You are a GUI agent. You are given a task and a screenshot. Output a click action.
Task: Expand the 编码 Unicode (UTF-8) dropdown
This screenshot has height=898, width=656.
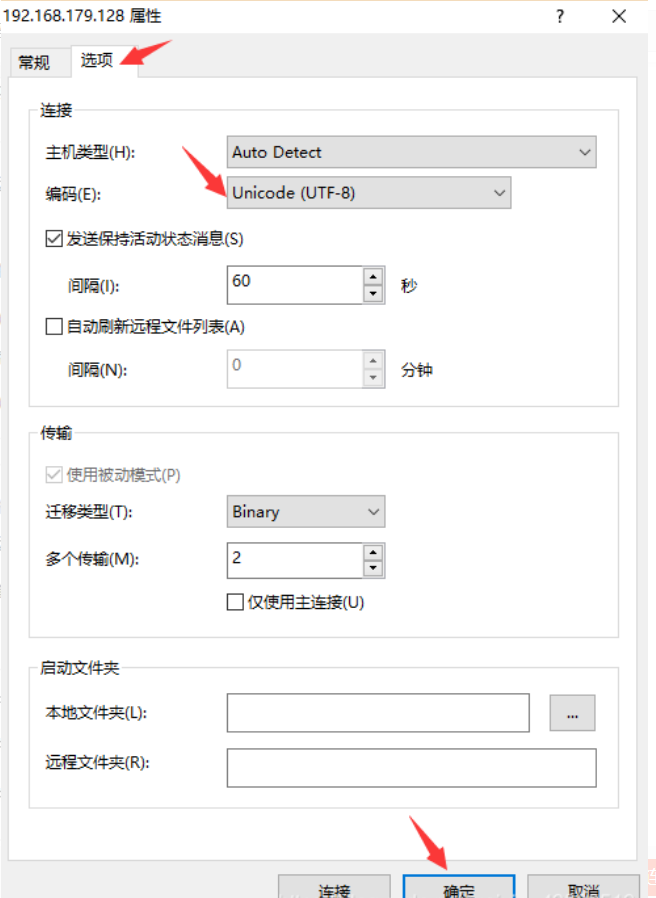[x=369, y=193]
